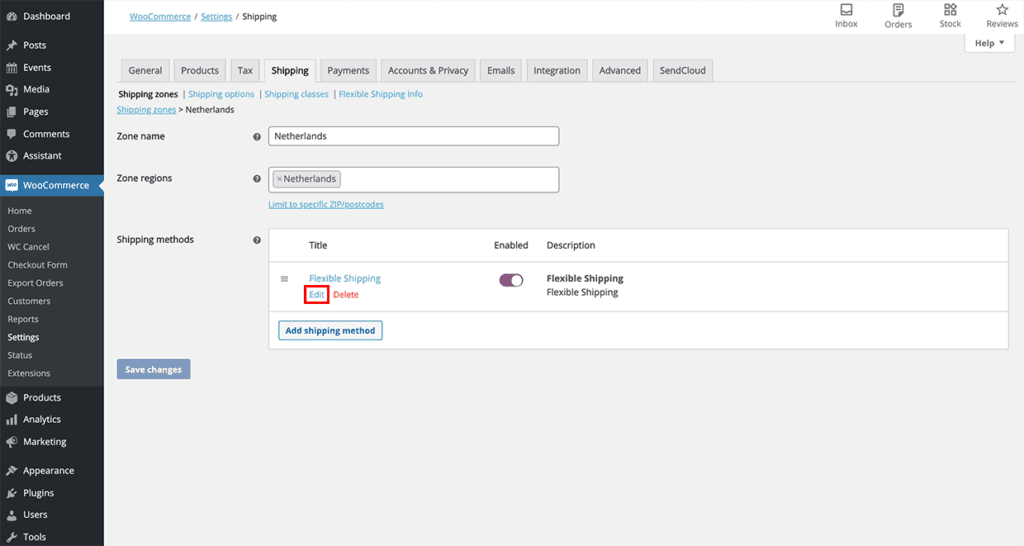Viewport: 1024px width, 546px height.
Task: Click the Events calendar icon
Action: [12, 67]
